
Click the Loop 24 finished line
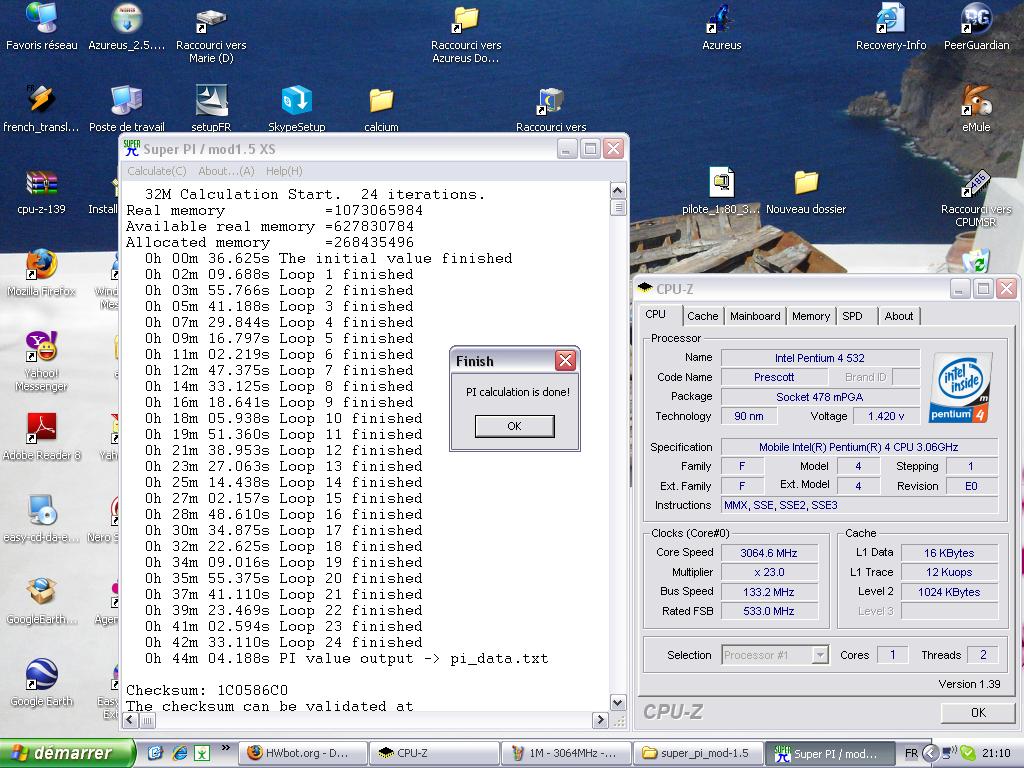coord(283,643)
